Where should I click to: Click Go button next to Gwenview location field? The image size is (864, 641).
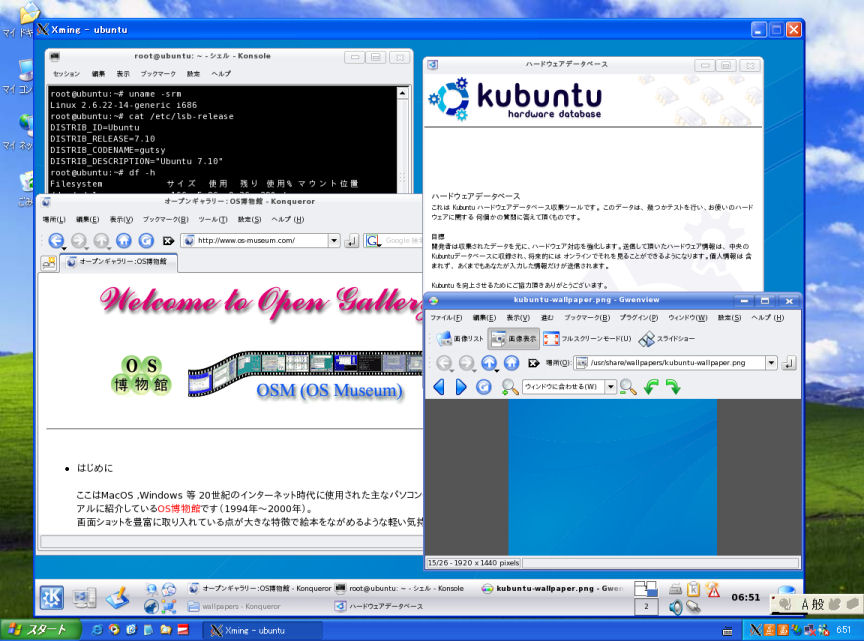[789, 363]
